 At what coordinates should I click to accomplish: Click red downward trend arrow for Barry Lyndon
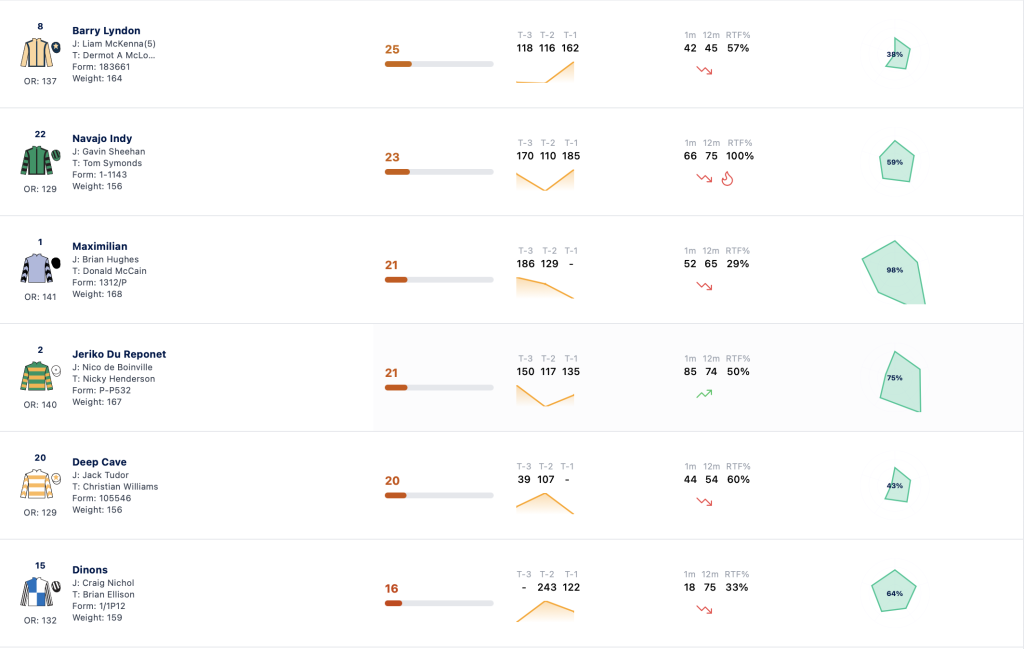coord(704,70)
